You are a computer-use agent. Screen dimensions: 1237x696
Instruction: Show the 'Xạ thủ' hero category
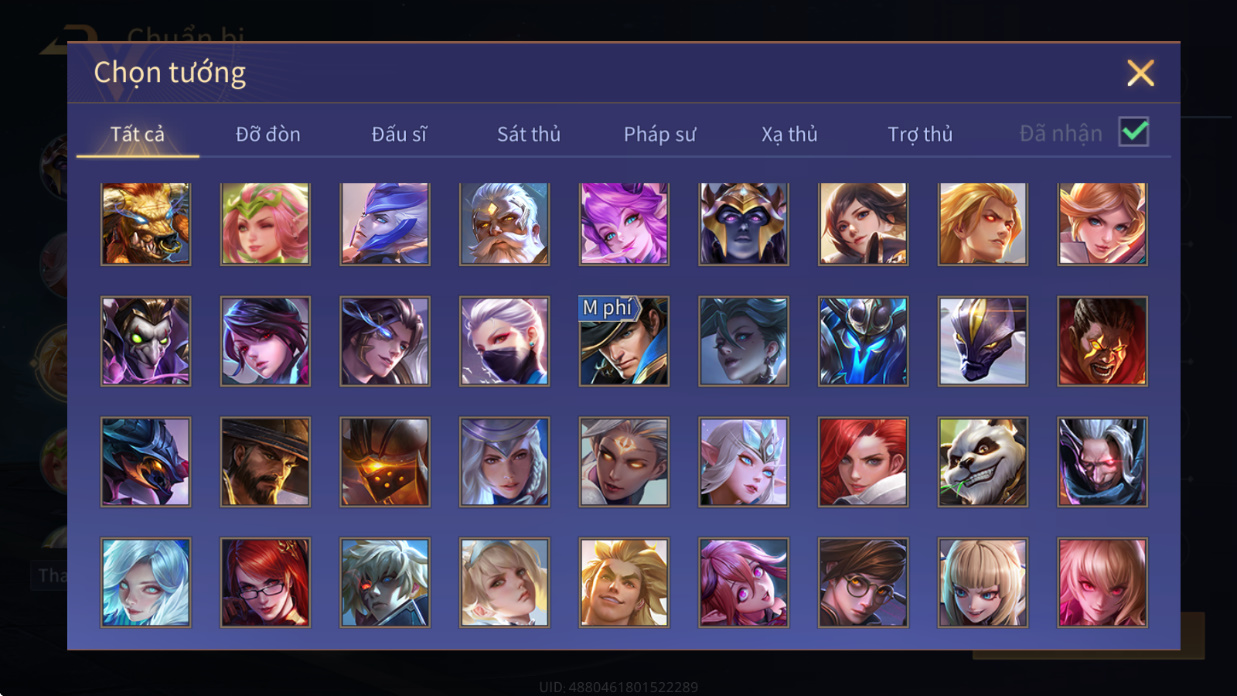click(789, 134)
